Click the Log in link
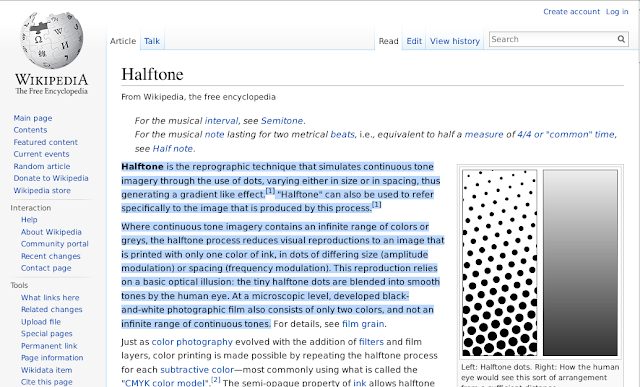Screen dimensions: 640x387 click(x=617, y=11)
